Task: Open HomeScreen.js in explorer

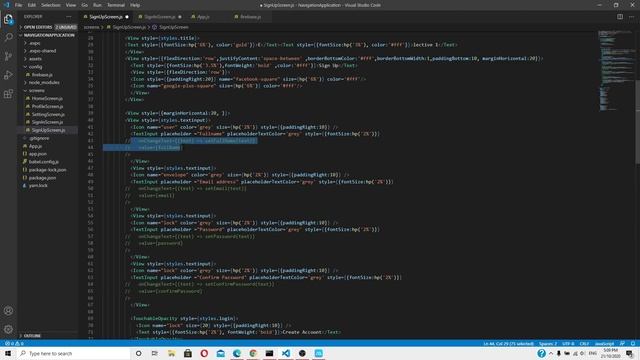Action: [47, 98]
